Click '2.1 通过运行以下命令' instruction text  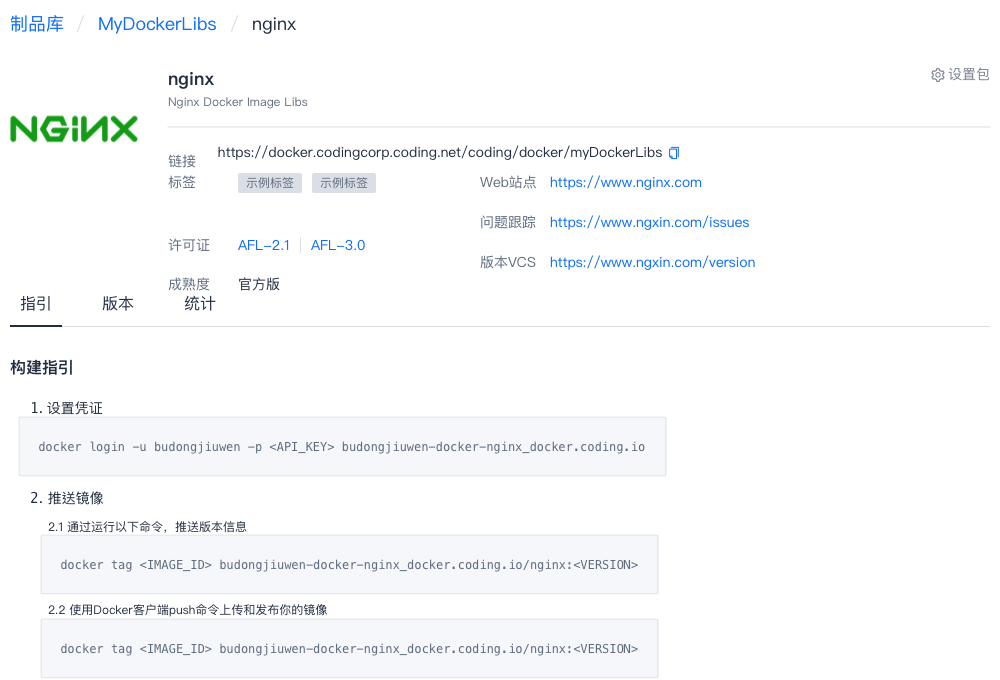(x=147, y=527)
